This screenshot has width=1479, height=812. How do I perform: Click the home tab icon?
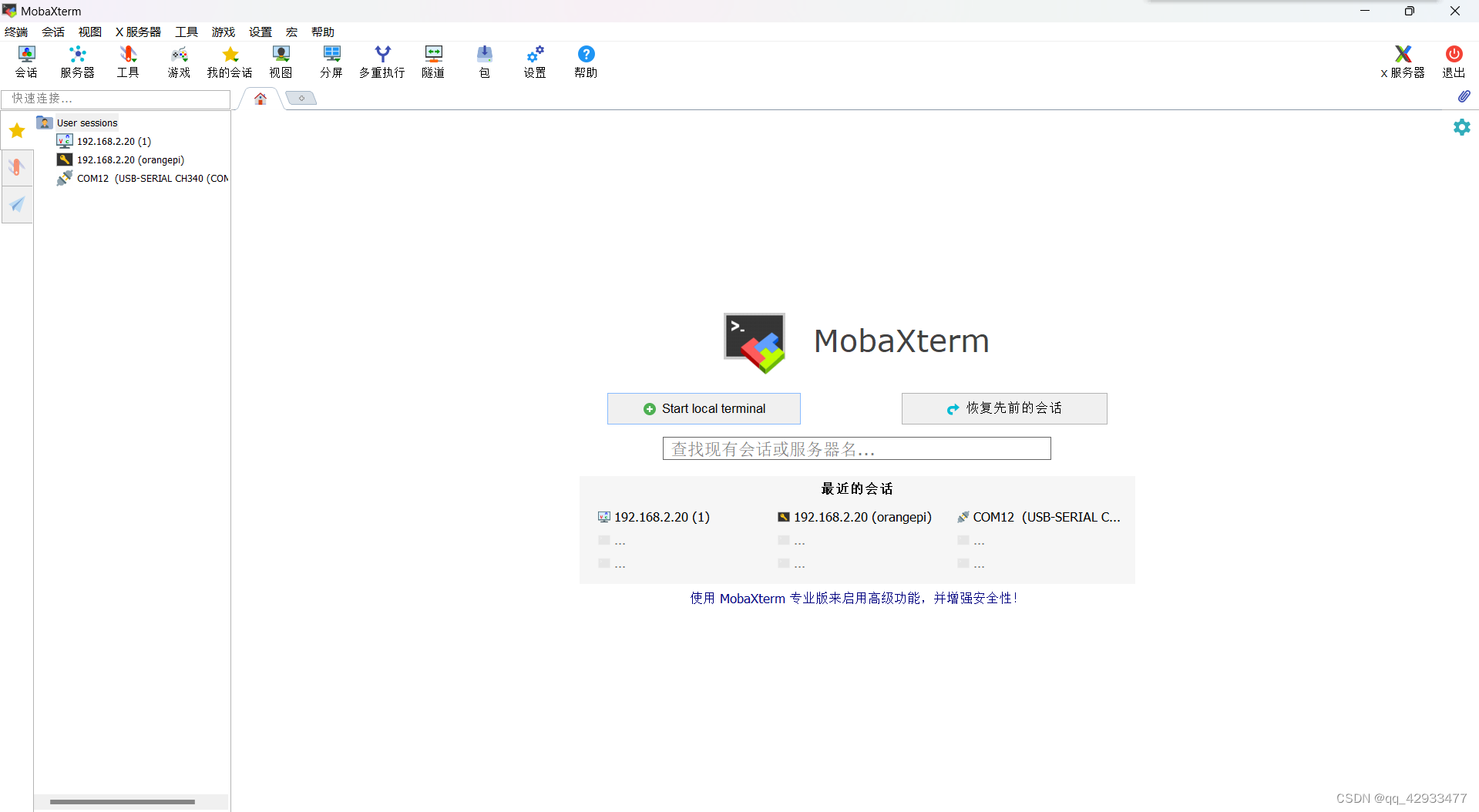tap(261, 99)
